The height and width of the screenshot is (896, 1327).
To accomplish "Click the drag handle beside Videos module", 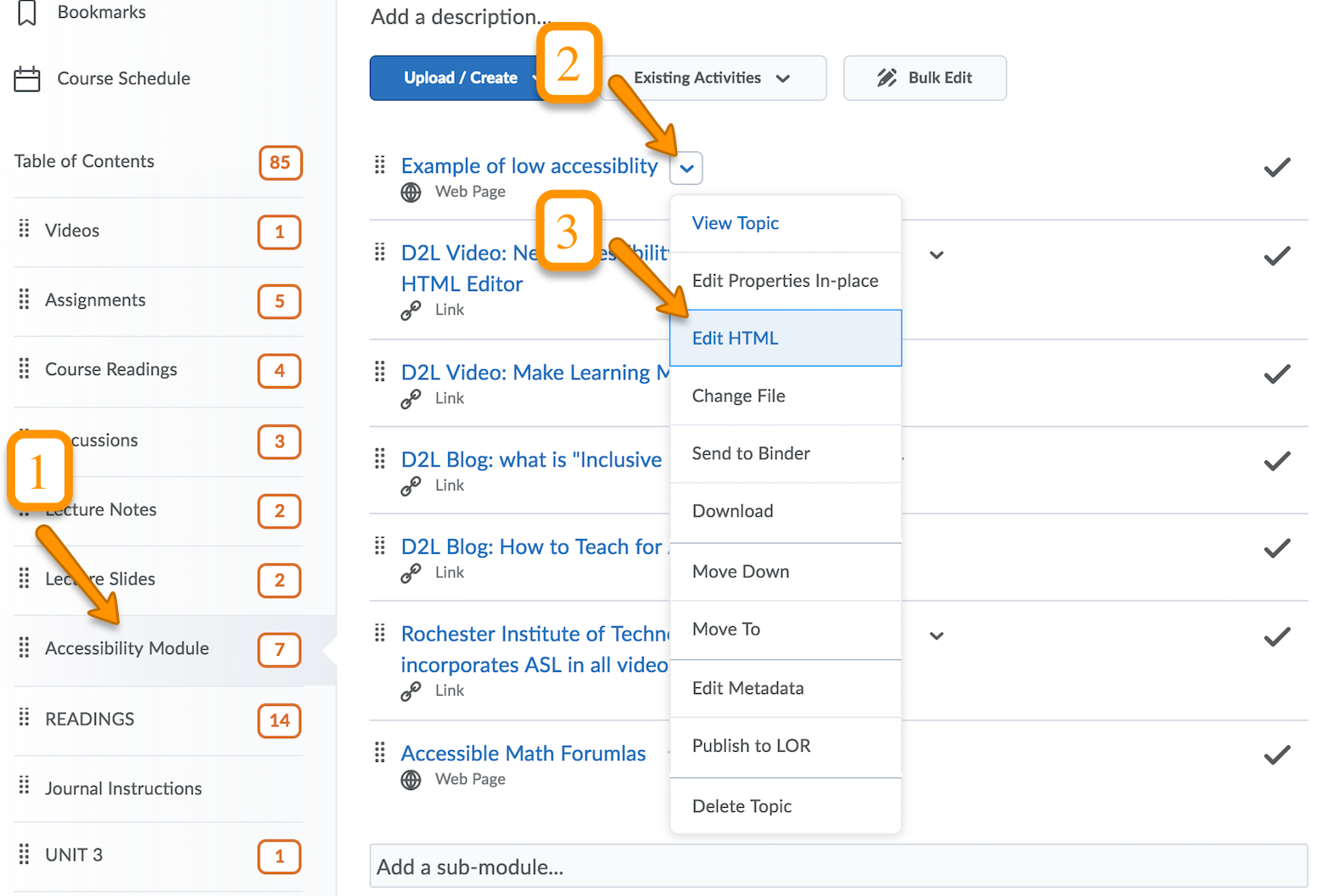I will pyautogui.click(x=24, y=229).
